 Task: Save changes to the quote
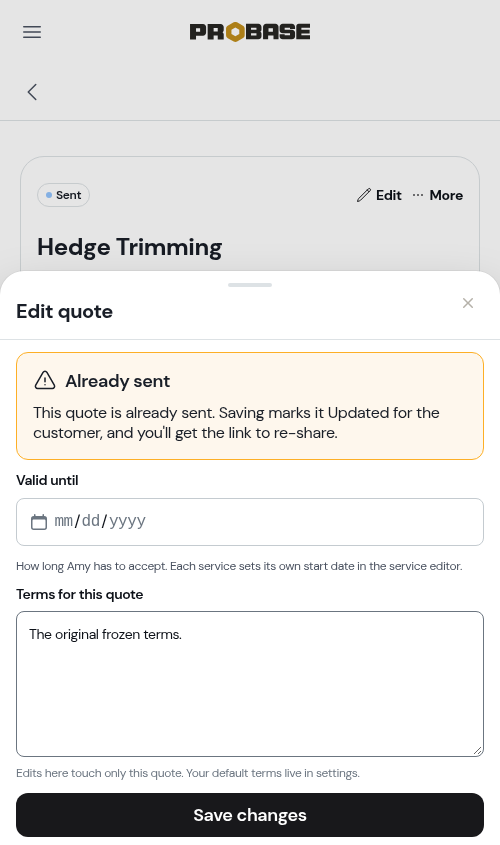pyautogui.click(x=250, y=815)
